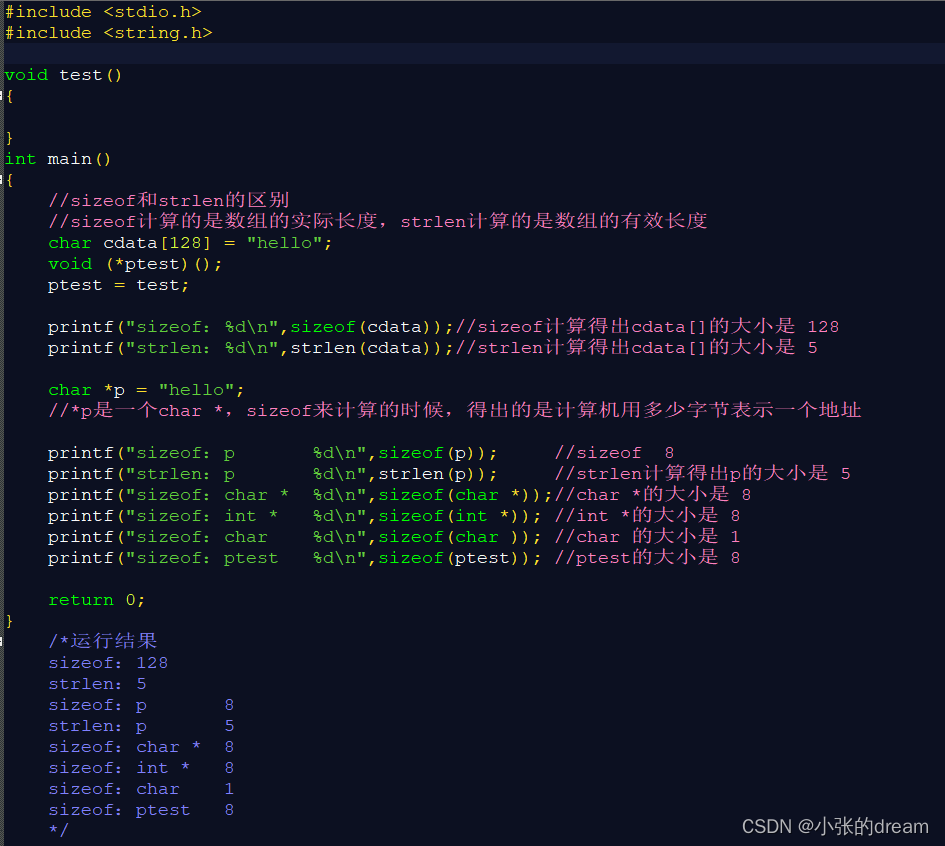Select the 'int main()' line
The height and width of the screenshot is (846, 945).
pos(58,159)
